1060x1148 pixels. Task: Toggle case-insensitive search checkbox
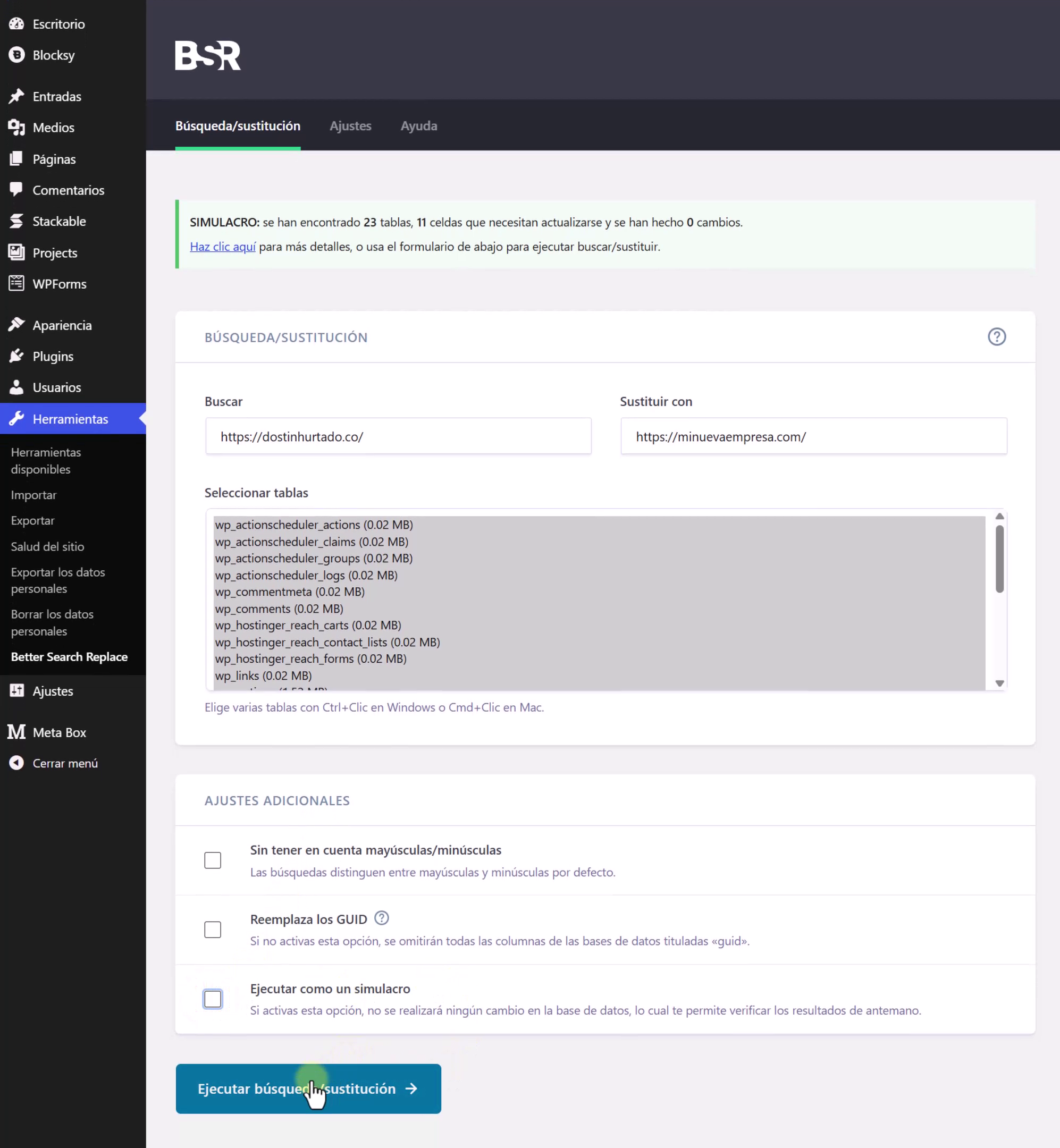[x=213, y=860]
